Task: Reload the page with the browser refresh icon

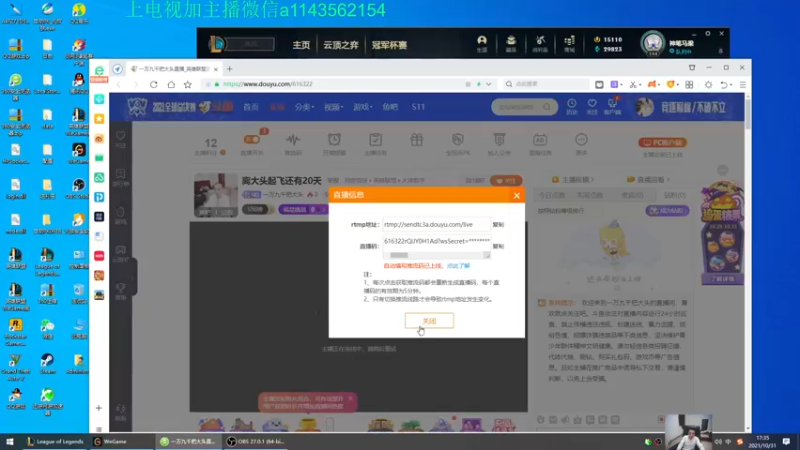Action: click(x=154, y=84)
